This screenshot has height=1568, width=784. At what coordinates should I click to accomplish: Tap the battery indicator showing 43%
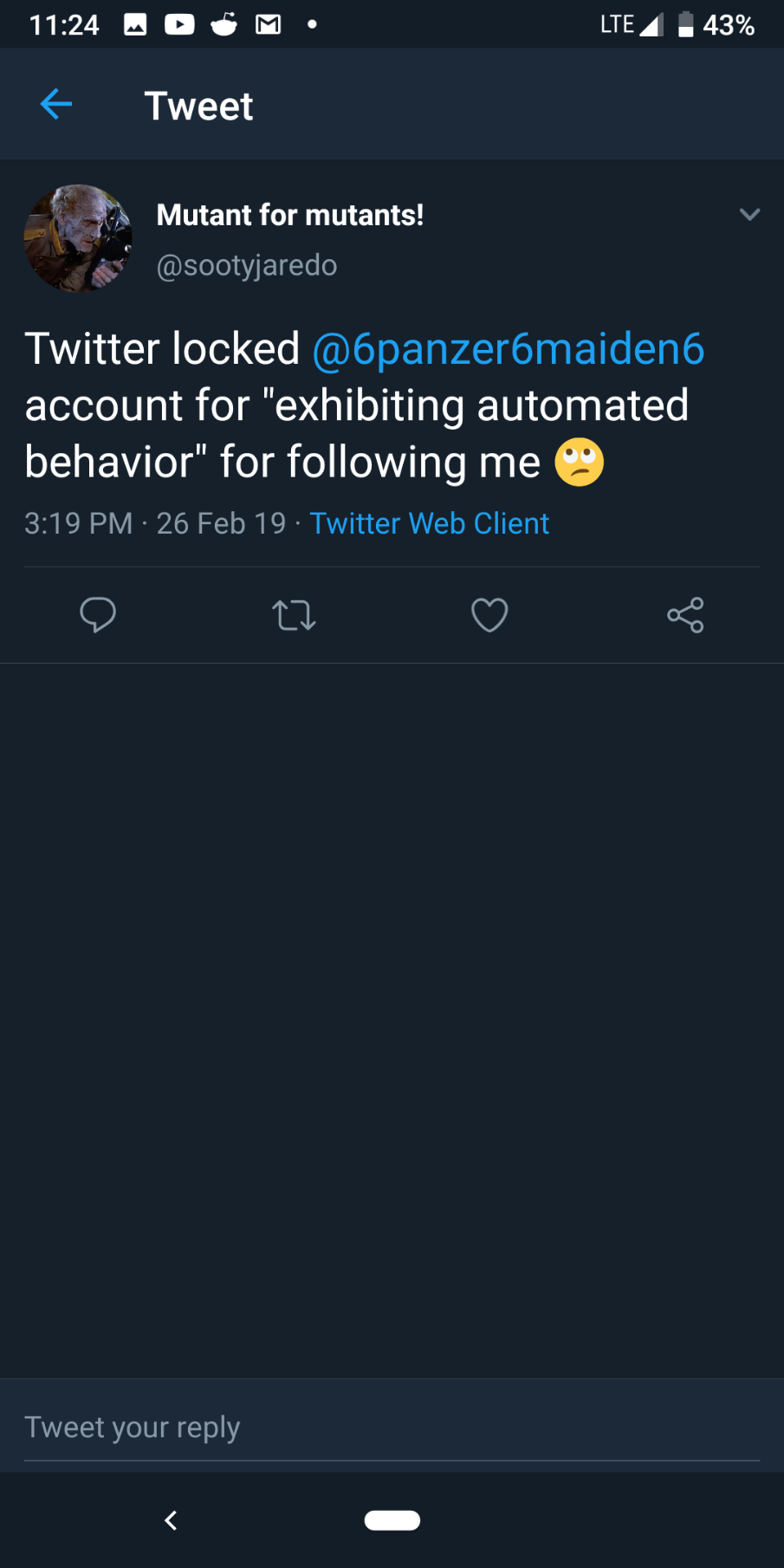click(x=716, y=24)
